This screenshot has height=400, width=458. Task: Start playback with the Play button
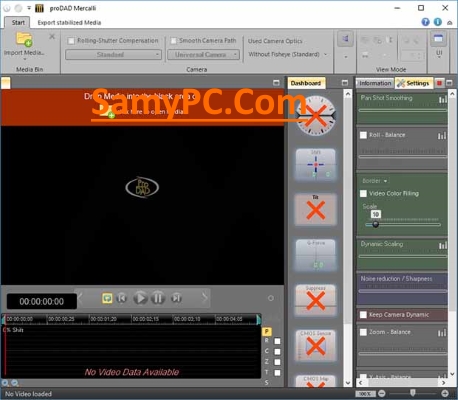(140, 298)
